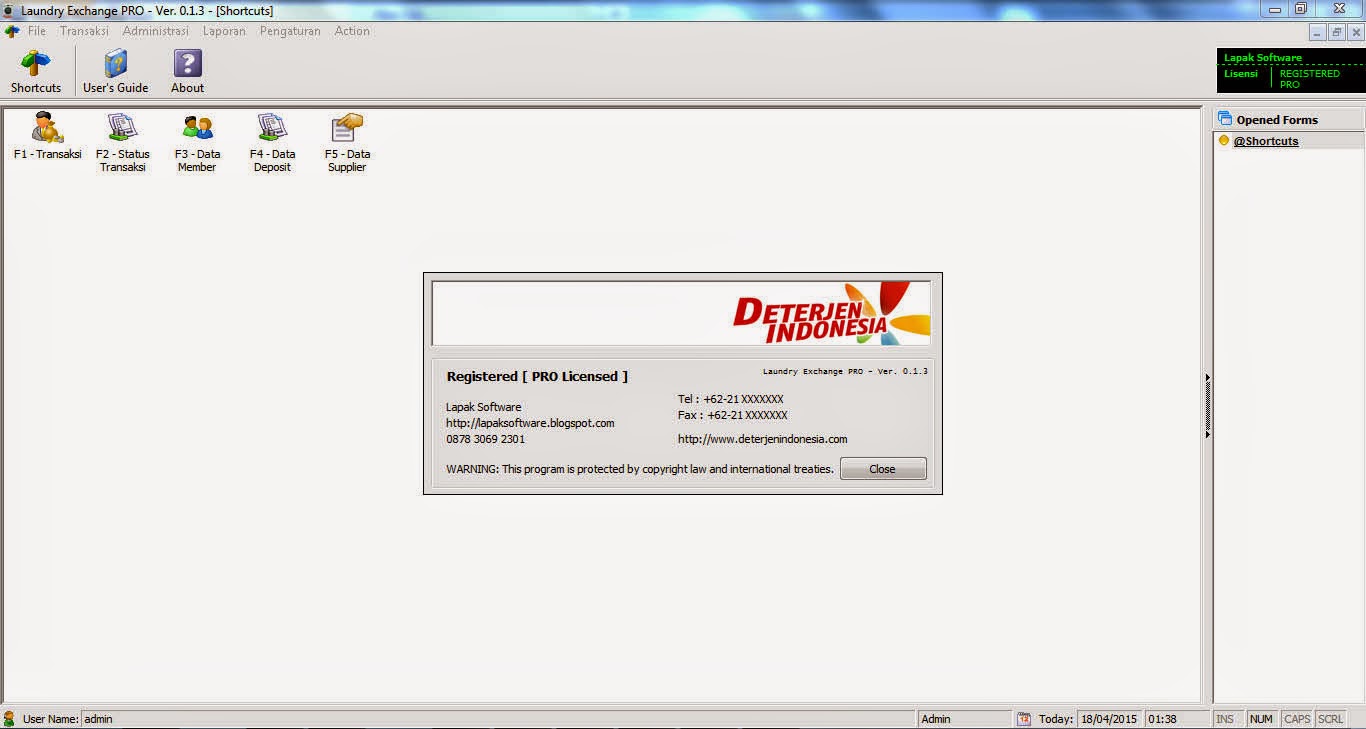Open the F4 - Data Deposit shortcut

click(x=271, y=133)
